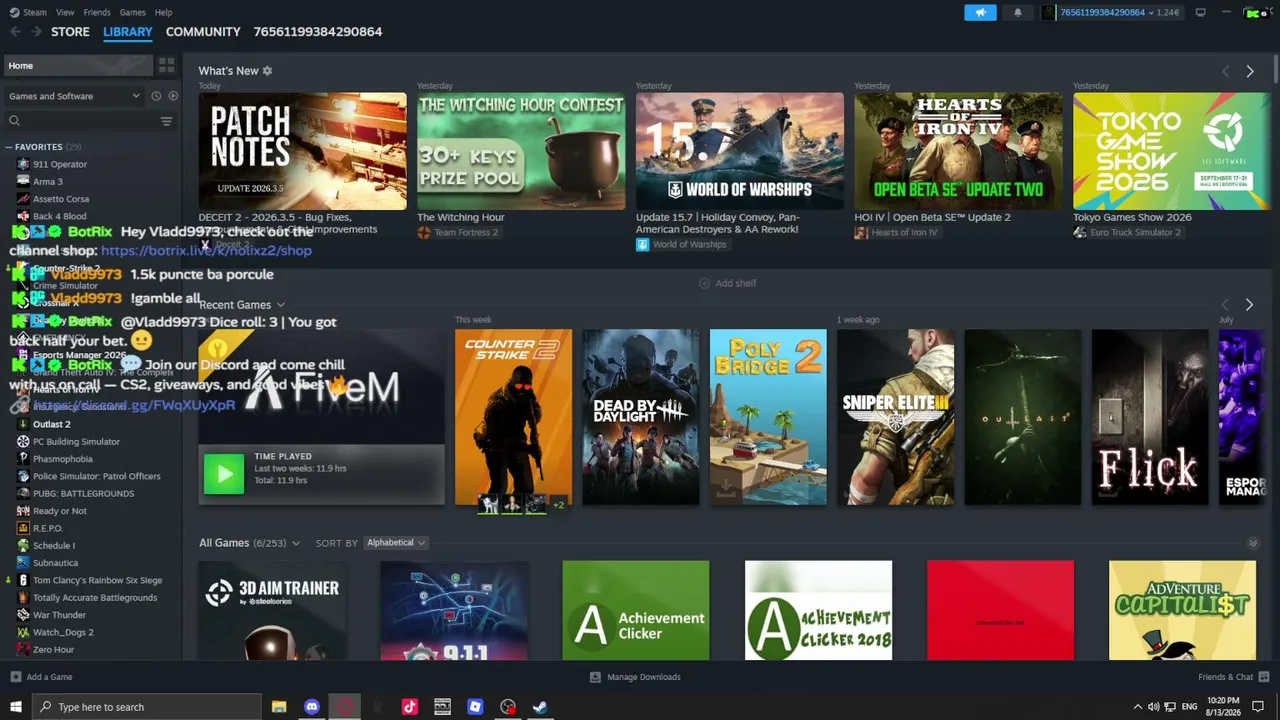The height and width of the screenshot is (720, 1280).
Task: Switch to Big Picture mode icon
Action: [1200, 12]
